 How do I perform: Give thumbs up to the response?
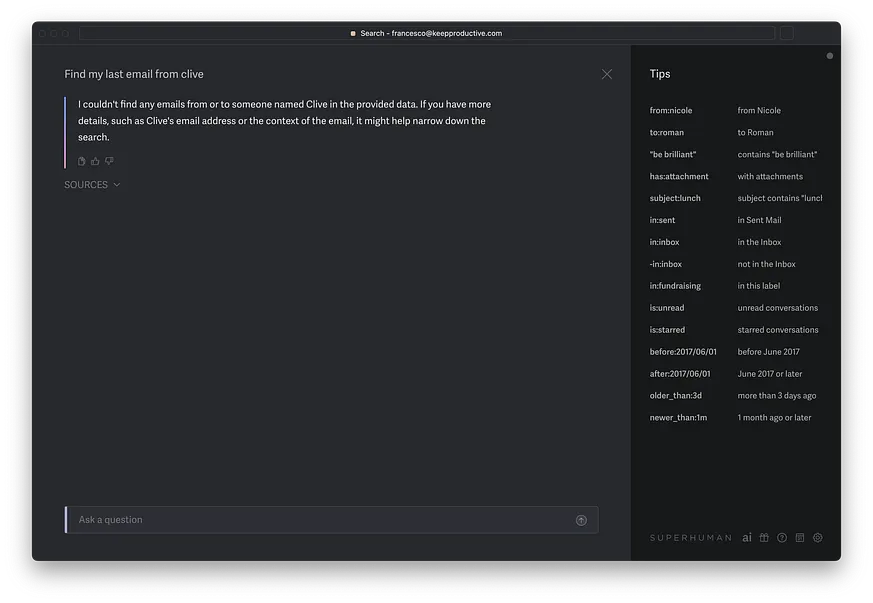[95, 161]
